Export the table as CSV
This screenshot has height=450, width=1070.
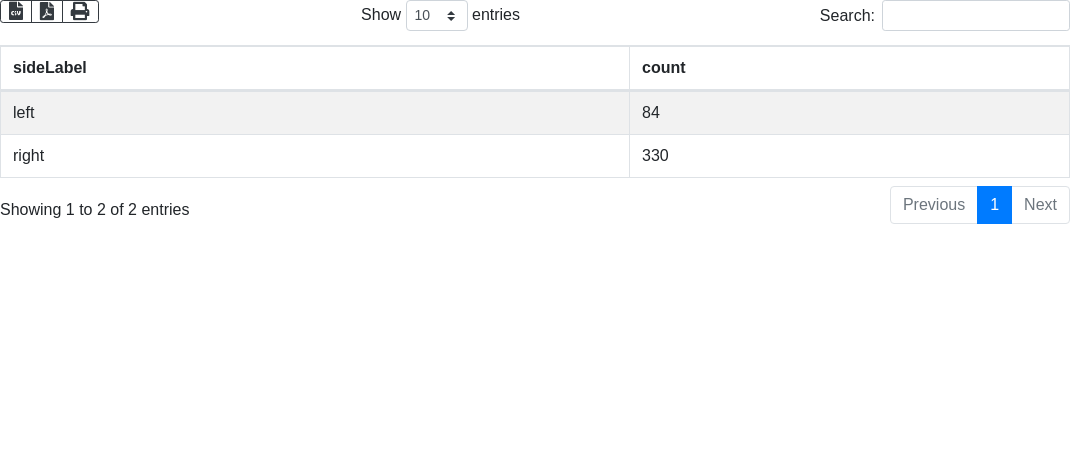tap(16, 11)
